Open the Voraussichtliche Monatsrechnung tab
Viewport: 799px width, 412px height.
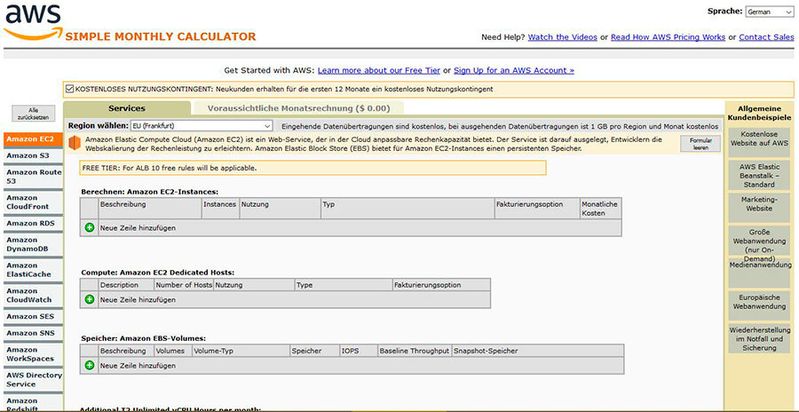pyautogui.click(x=299, y=108)
